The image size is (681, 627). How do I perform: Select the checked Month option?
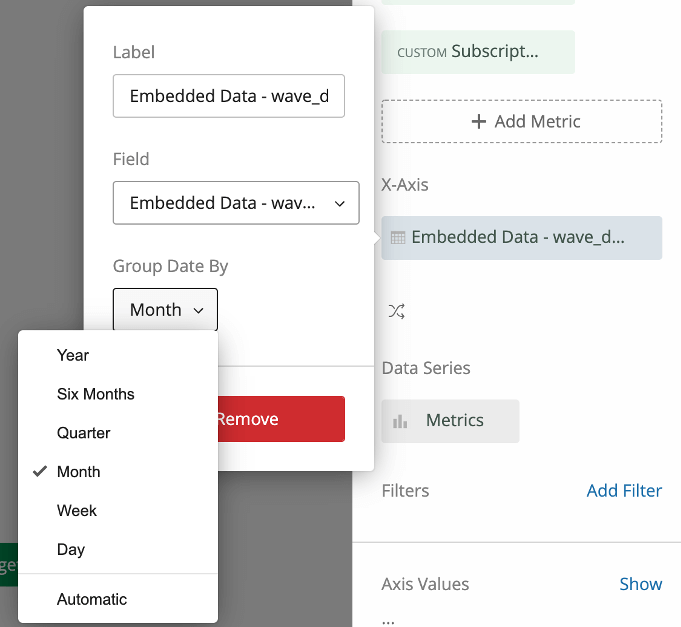tap(79, 472)
